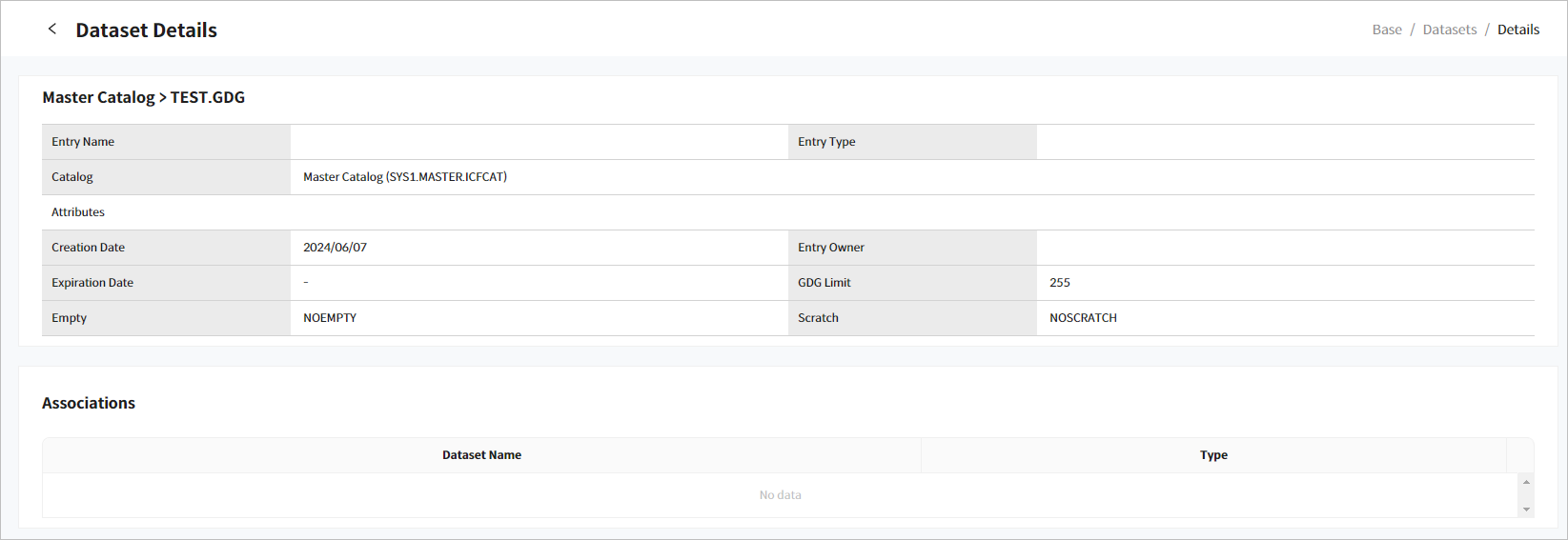1568x540 pixels.
Task: Click the GDG Limit value 255
Action: [x=1059, y=283]
